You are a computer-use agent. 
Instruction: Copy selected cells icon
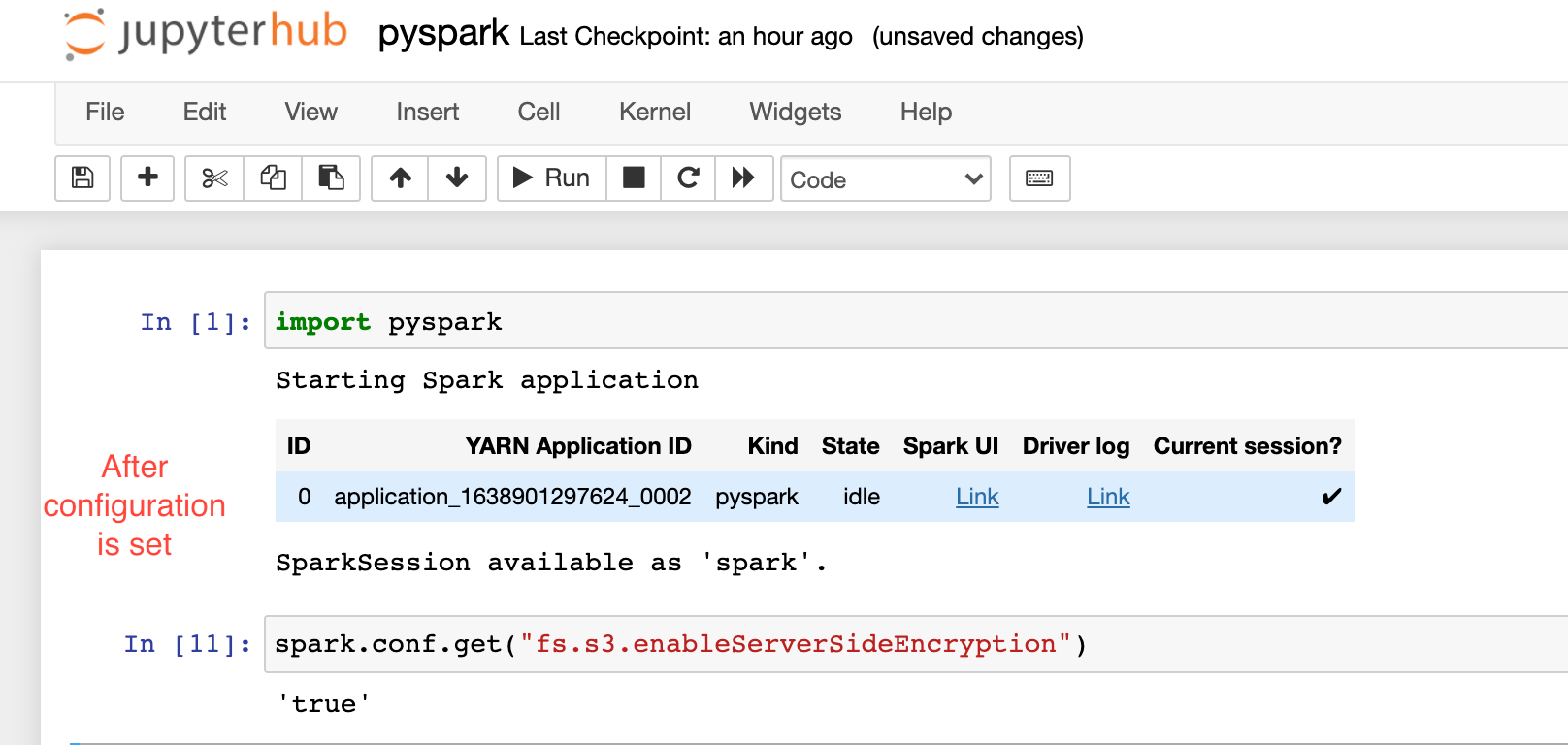pos(273,178)
